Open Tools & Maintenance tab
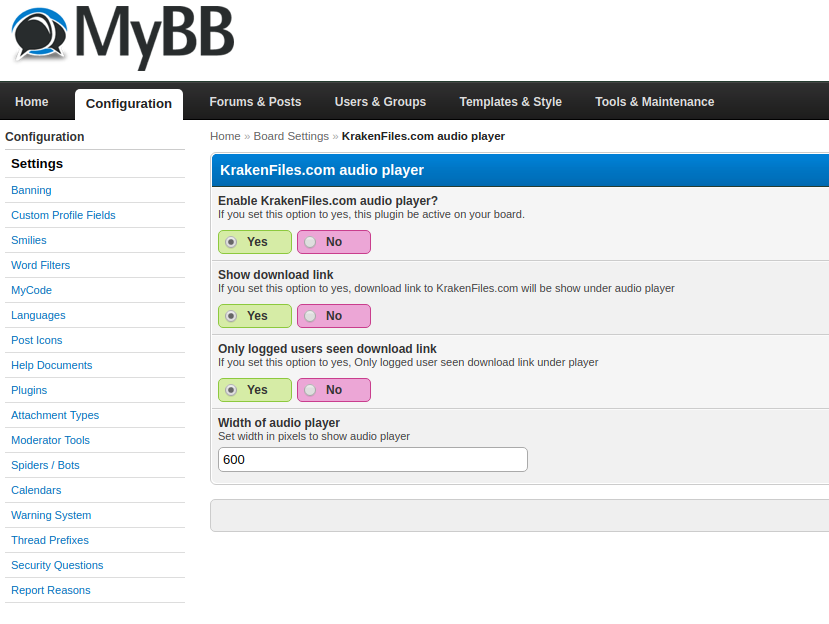The image size is (829, 624). pyautogui.click(x=655, y=102)
